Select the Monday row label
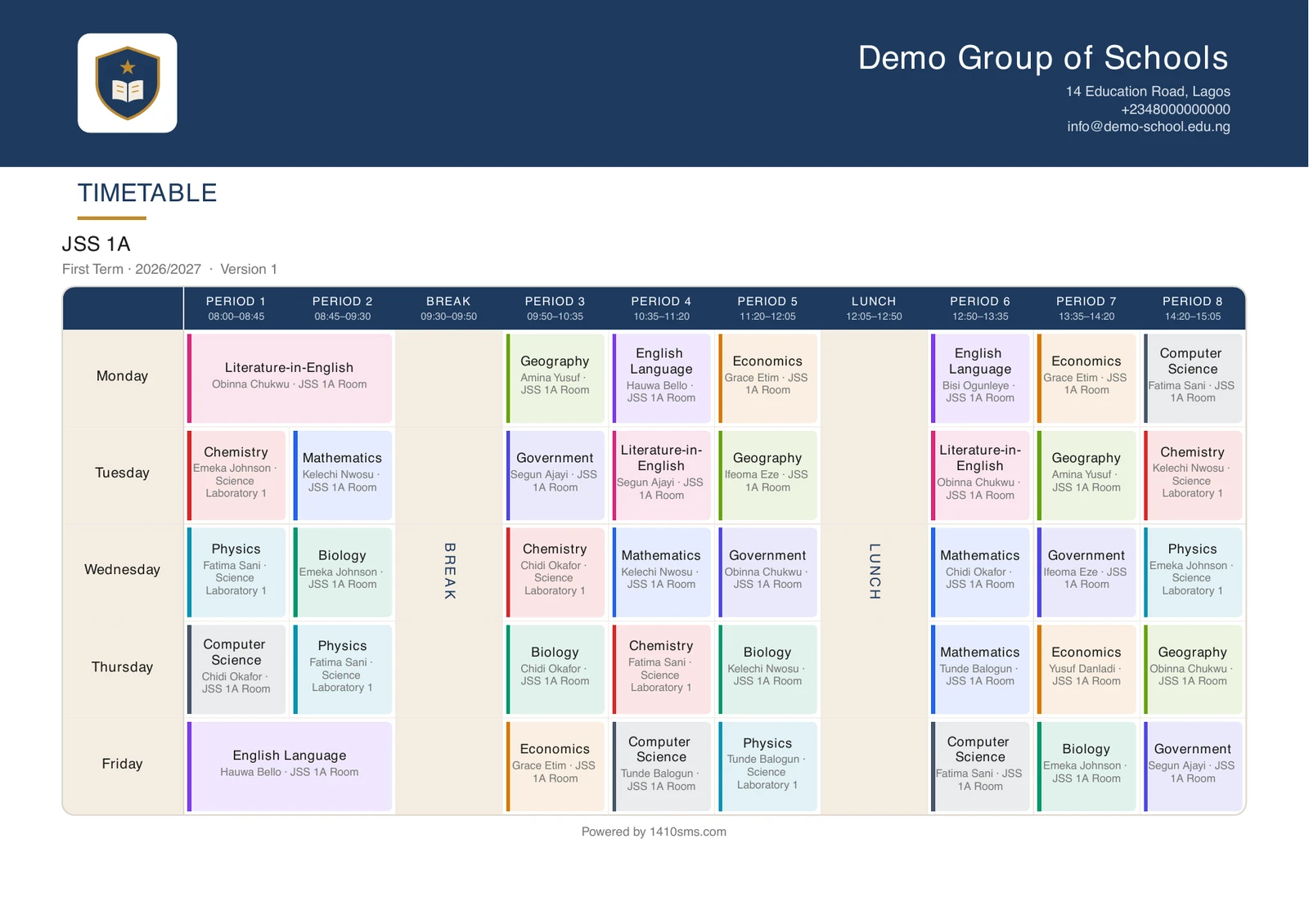The height and width of the screenshot is (924, 1309). point(123,376)
